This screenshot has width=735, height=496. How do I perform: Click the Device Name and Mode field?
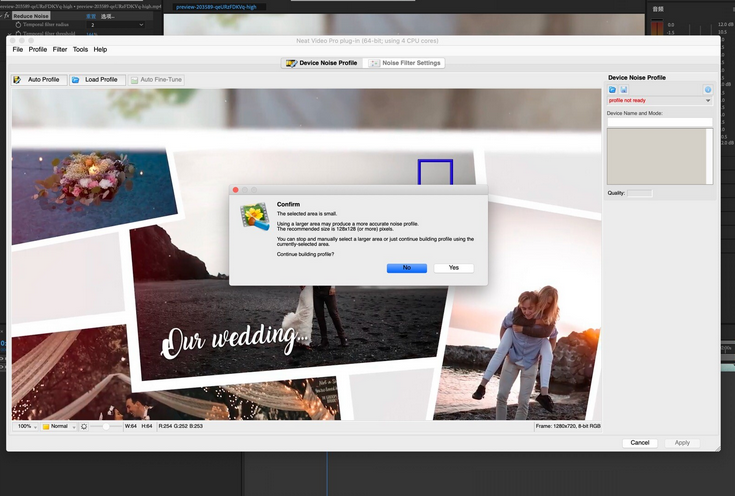(x=660, y=122)
